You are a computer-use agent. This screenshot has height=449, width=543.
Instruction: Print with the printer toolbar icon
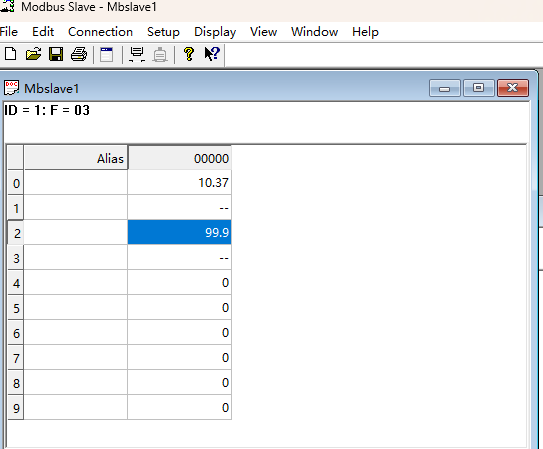tap(79, 54)
